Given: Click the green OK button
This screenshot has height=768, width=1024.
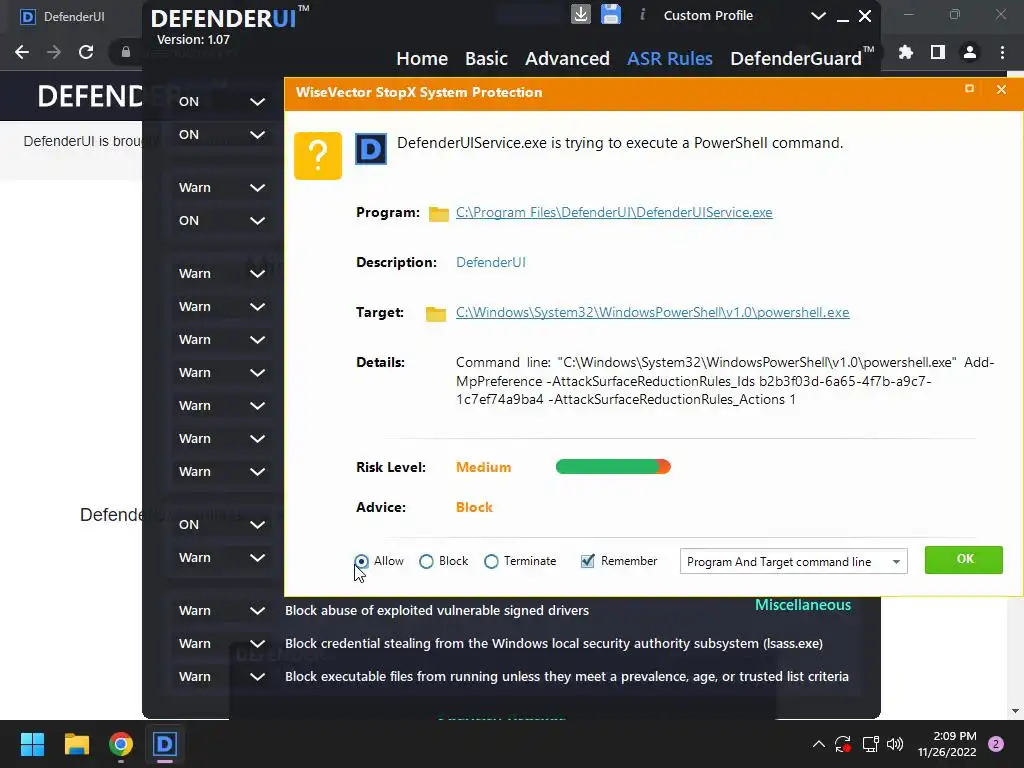Looking at the screenshot, I should point(963,560).
